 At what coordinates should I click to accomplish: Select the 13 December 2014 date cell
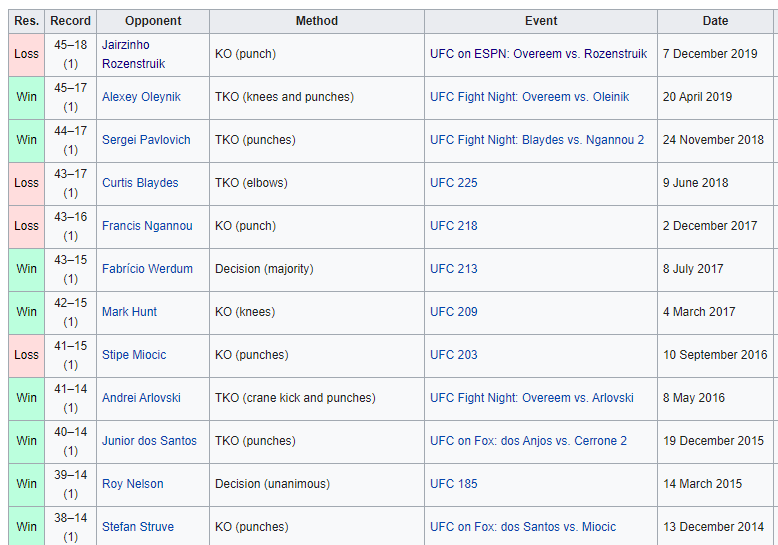coord(715,526)
